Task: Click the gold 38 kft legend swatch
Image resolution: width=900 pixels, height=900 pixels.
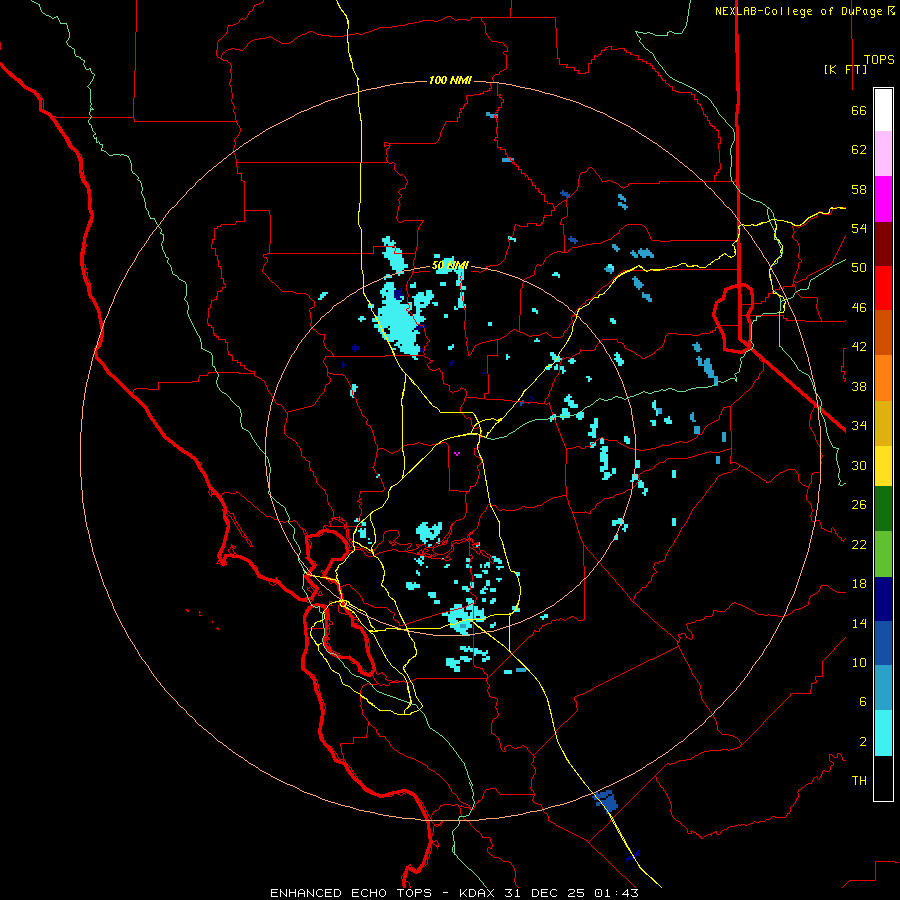Action: tap(883, 422)
